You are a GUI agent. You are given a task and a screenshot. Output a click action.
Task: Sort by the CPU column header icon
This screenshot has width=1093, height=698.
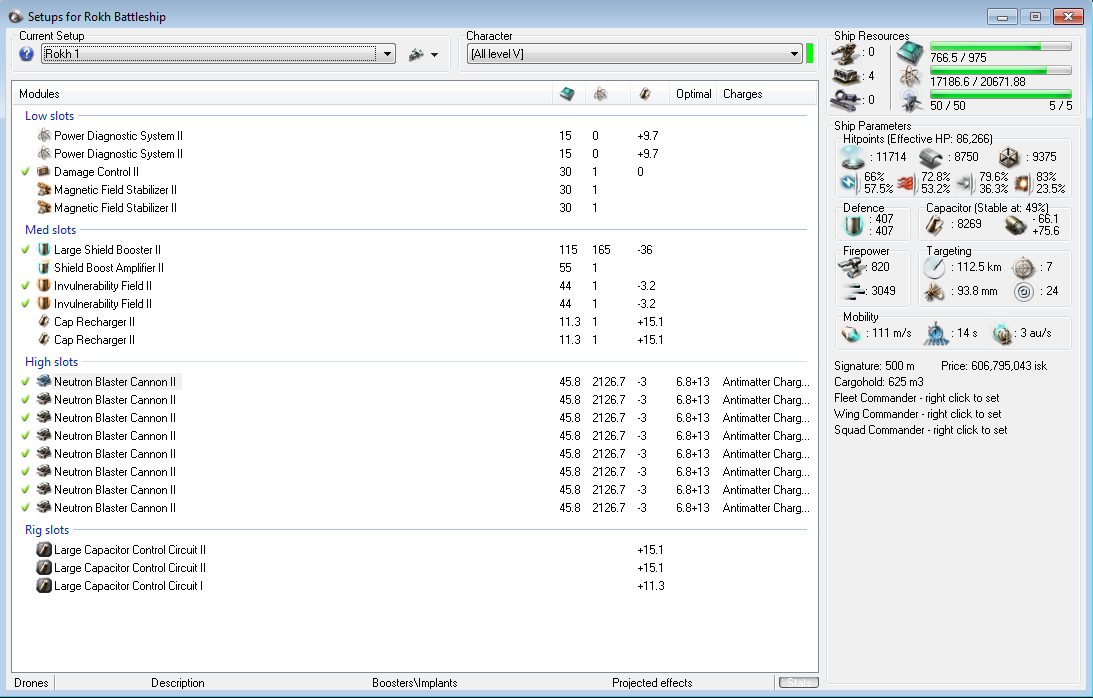567,93
